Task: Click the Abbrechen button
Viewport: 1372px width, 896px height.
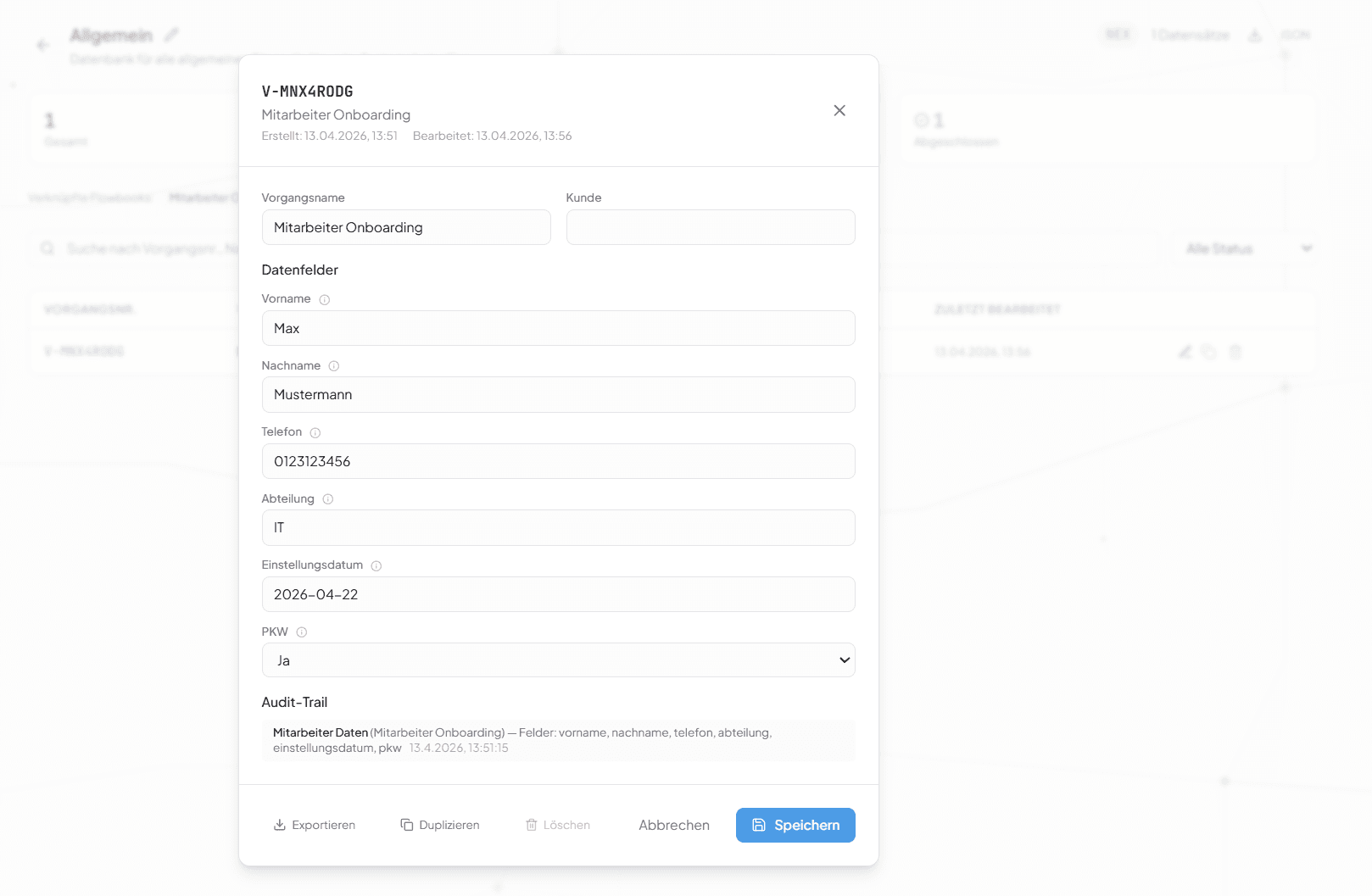Action: [x=673, y=825]
